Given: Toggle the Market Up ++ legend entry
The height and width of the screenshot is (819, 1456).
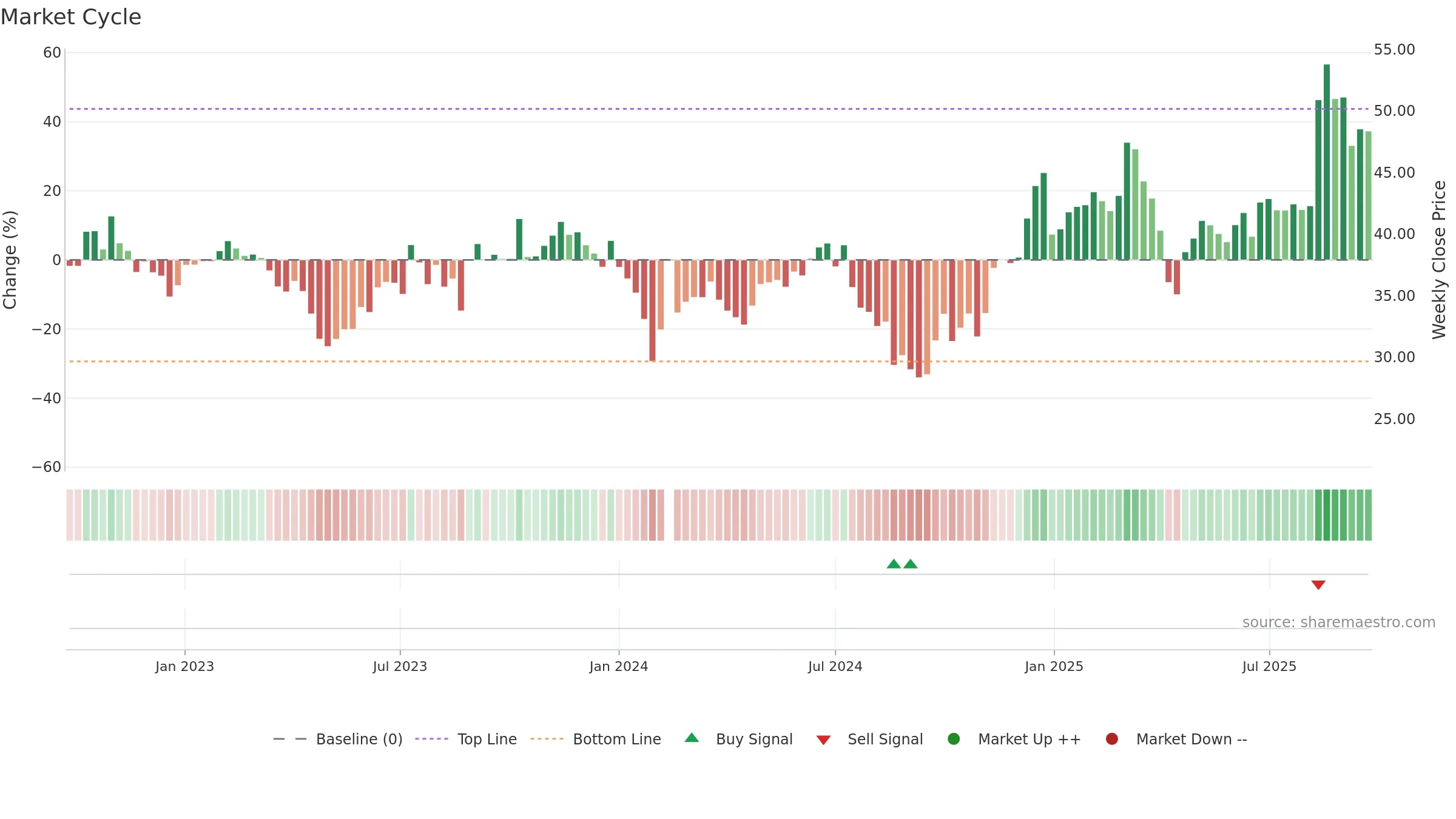Looking at the screenshot, I should coord(1014,739).
